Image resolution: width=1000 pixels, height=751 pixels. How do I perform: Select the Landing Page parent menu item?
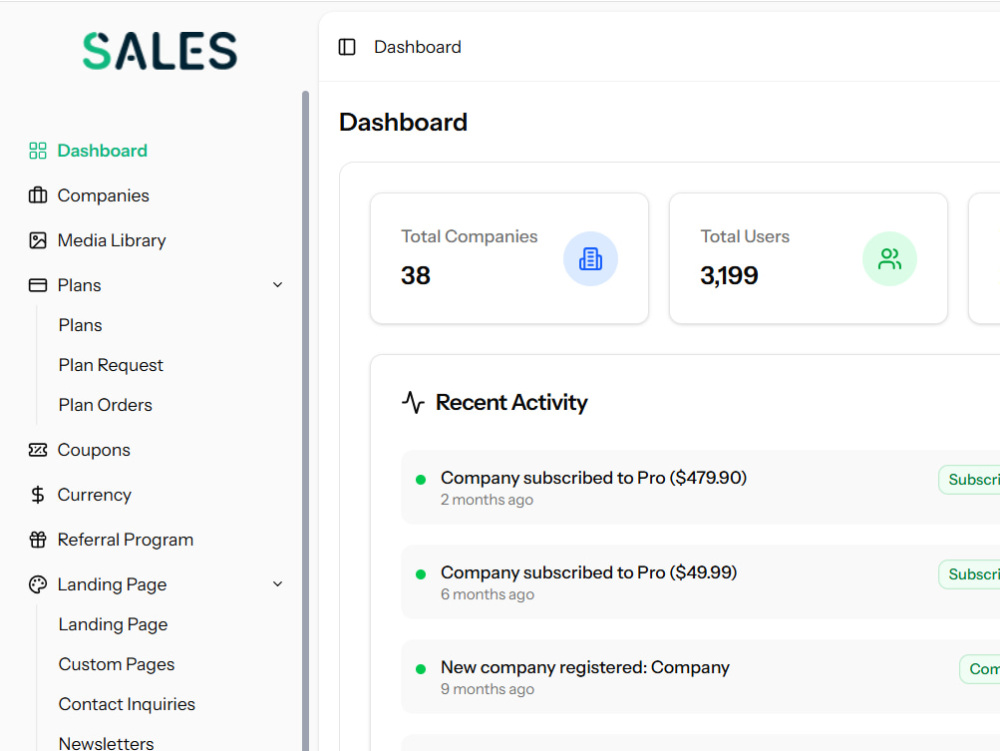(x=112, y=585)
